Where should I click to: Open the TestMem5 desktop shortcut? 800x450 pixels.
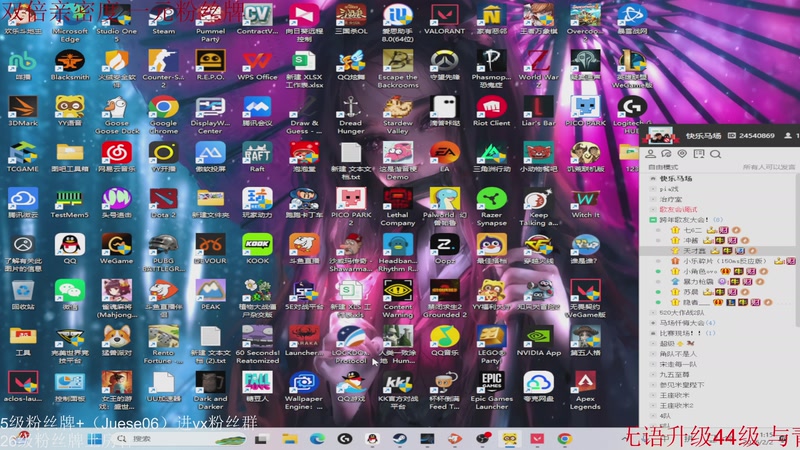(70, 203)
